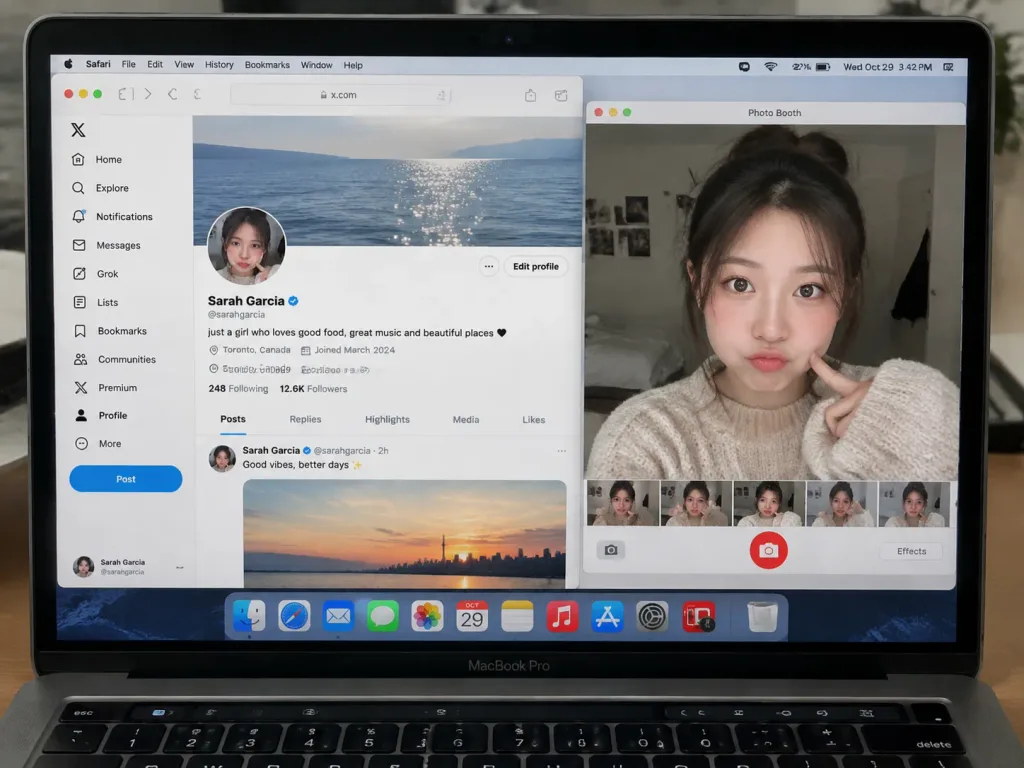
Task: Open App Store from the Dock
Action: click(607, 616)
